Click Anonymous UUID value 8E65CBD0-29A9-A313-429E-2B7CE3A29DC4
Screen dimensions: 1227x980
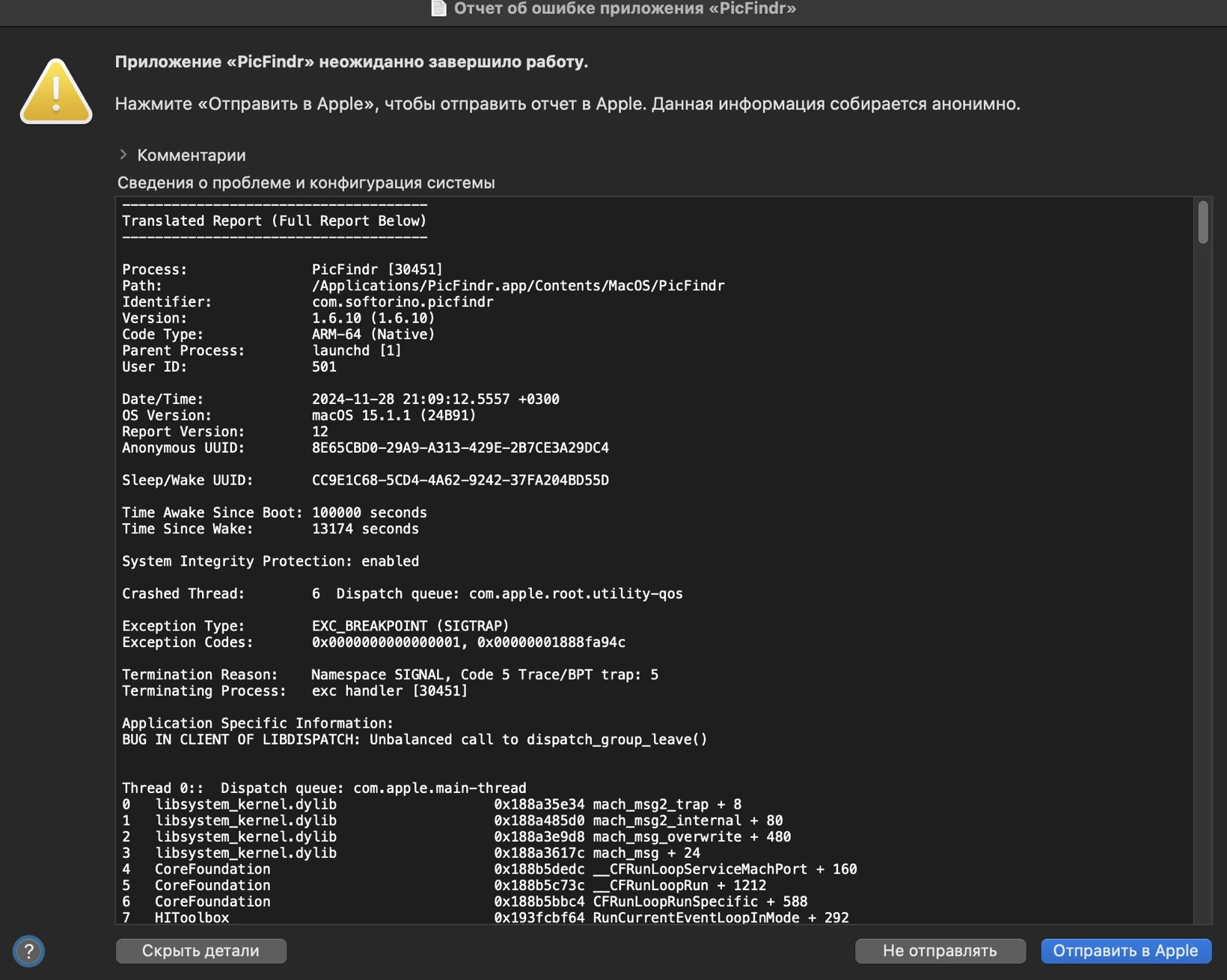pos(460,447)
